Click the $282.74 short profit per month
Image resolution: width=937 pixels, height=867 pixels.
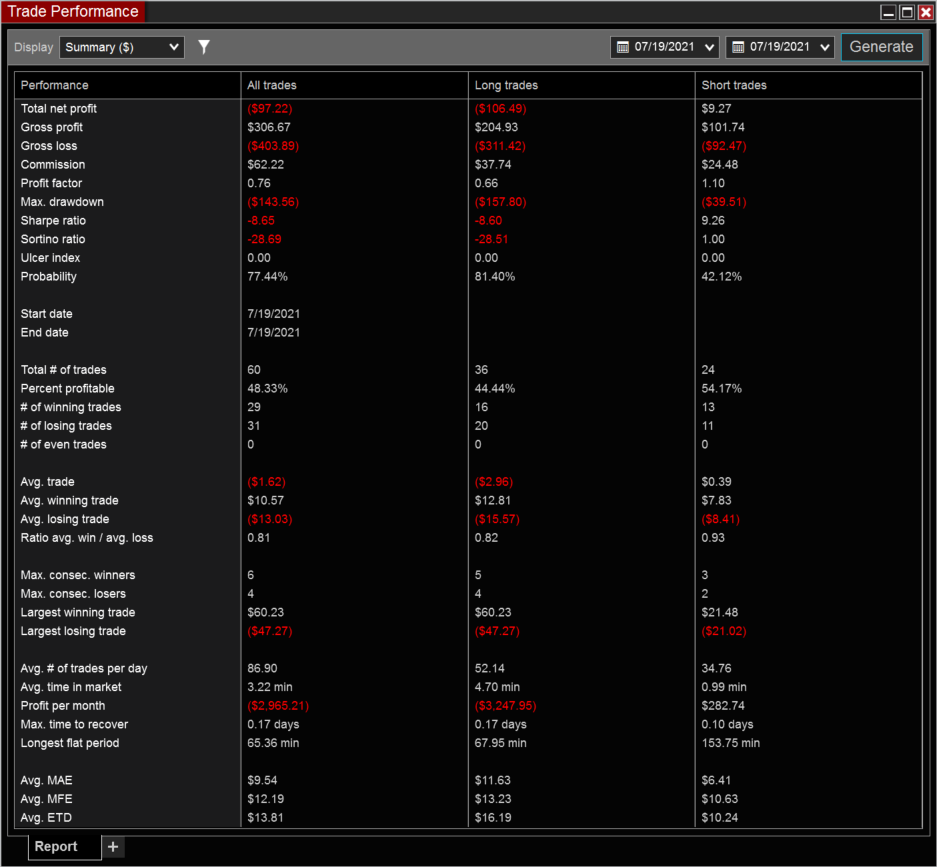point(723,706)
